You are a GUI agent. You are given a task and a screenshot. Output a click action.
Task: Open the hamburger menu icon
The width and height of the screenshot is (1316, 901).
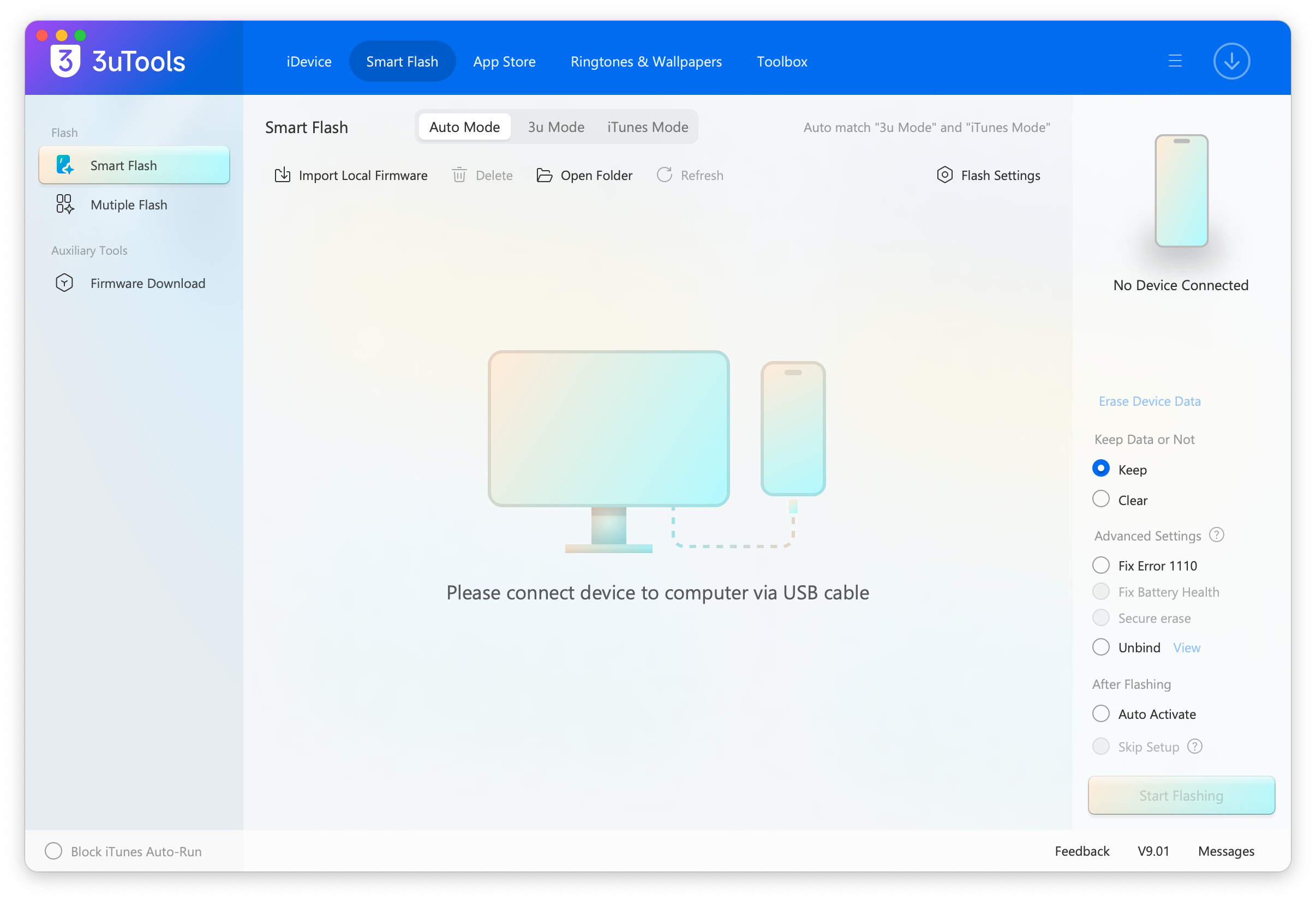point(1175,61)
